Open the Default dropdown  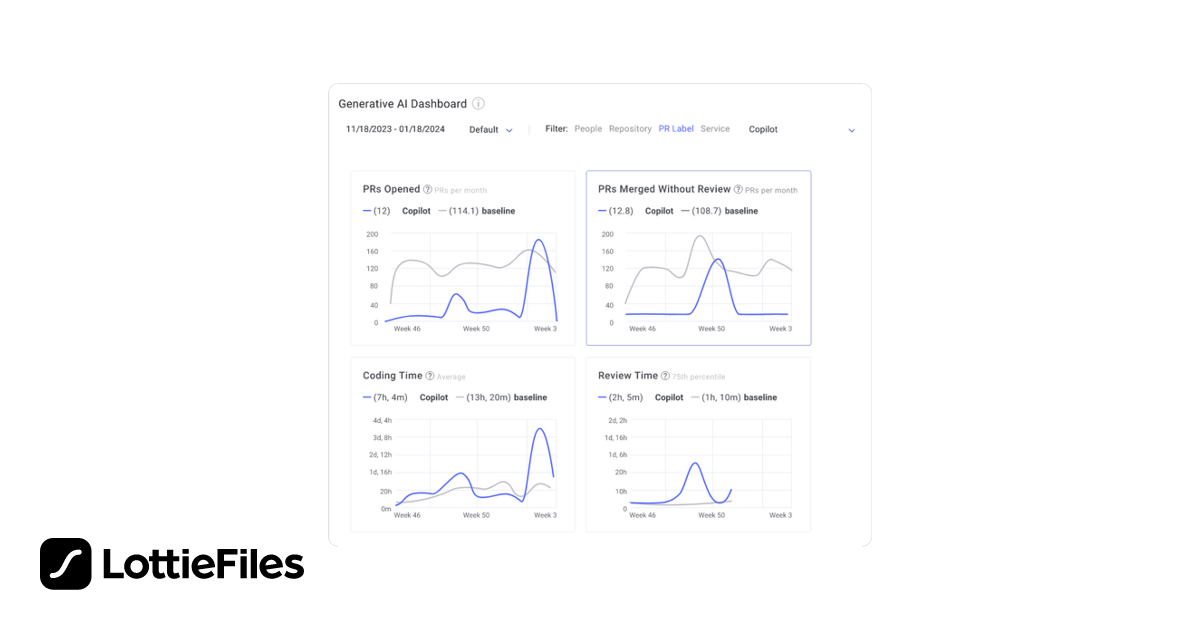(490, 130)
